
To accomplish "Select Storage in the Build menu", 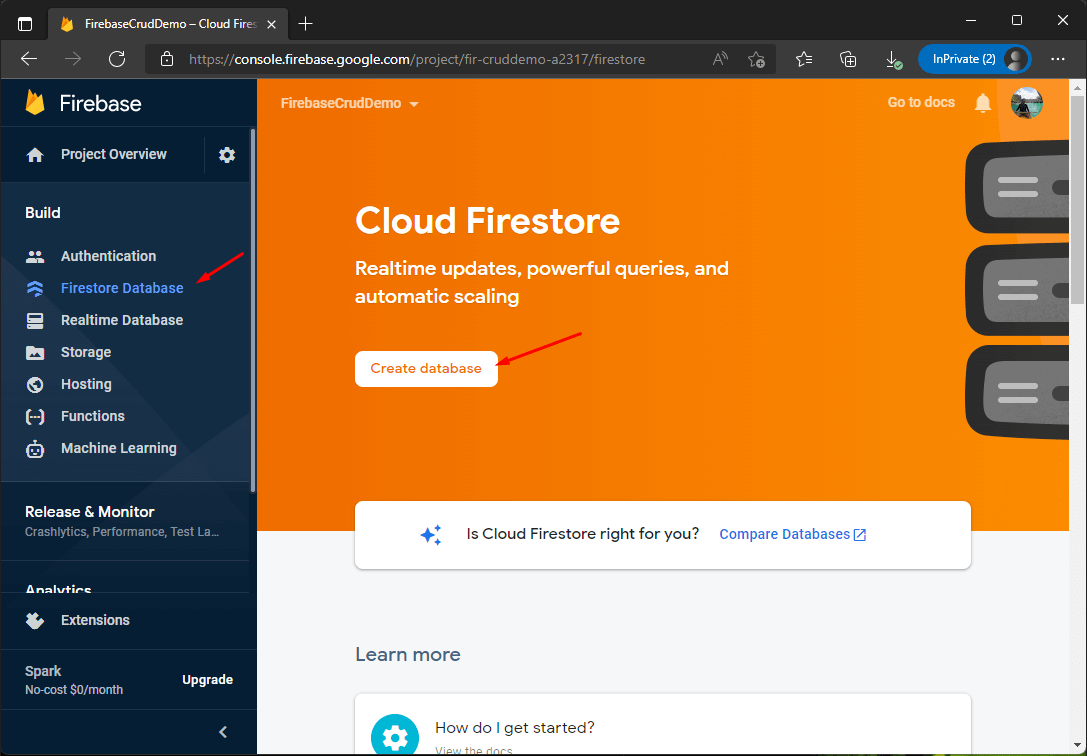I will pyautogui.click(x=86, y=352).
